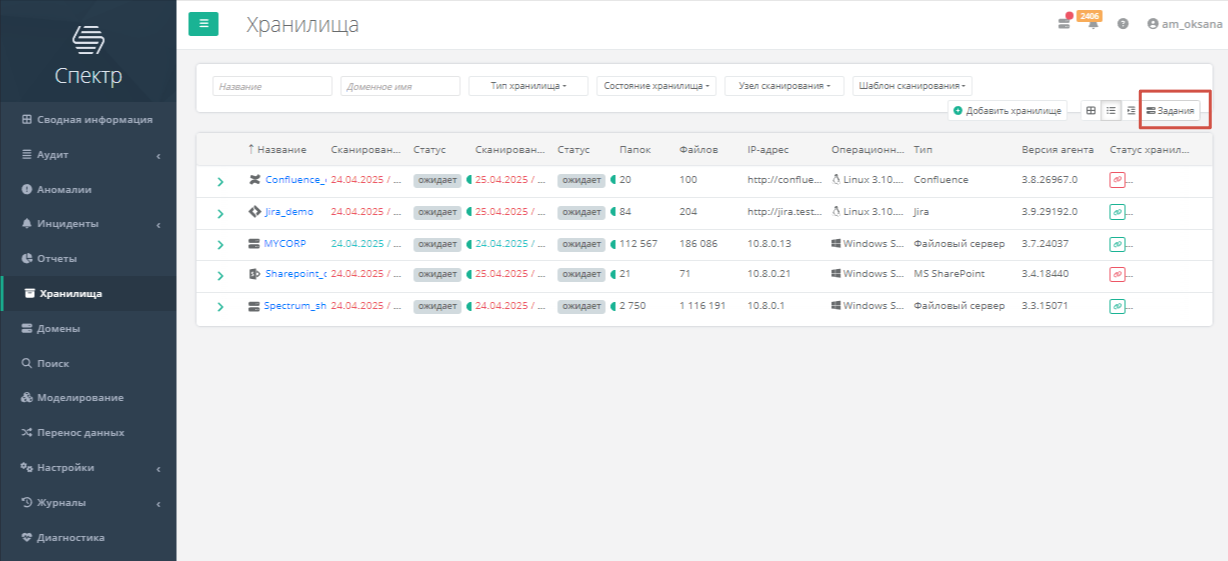This screenshot has width=1228, height=561.
Task: Open the Confluence storage link
Action: click(296, 180)
